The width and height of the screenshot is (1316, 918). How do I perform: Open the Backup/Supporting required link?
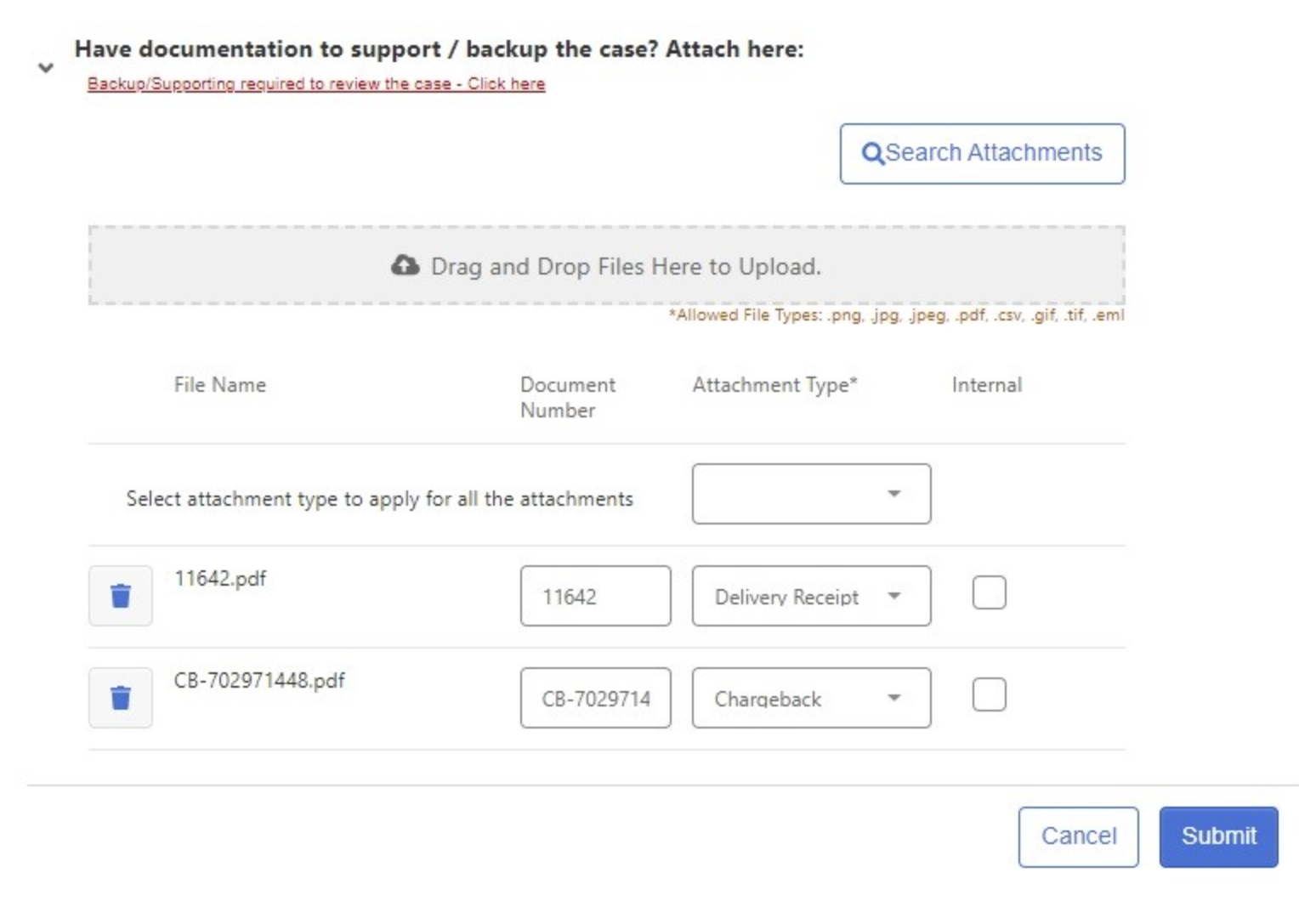pyautogui.click(x=316, y=83)
